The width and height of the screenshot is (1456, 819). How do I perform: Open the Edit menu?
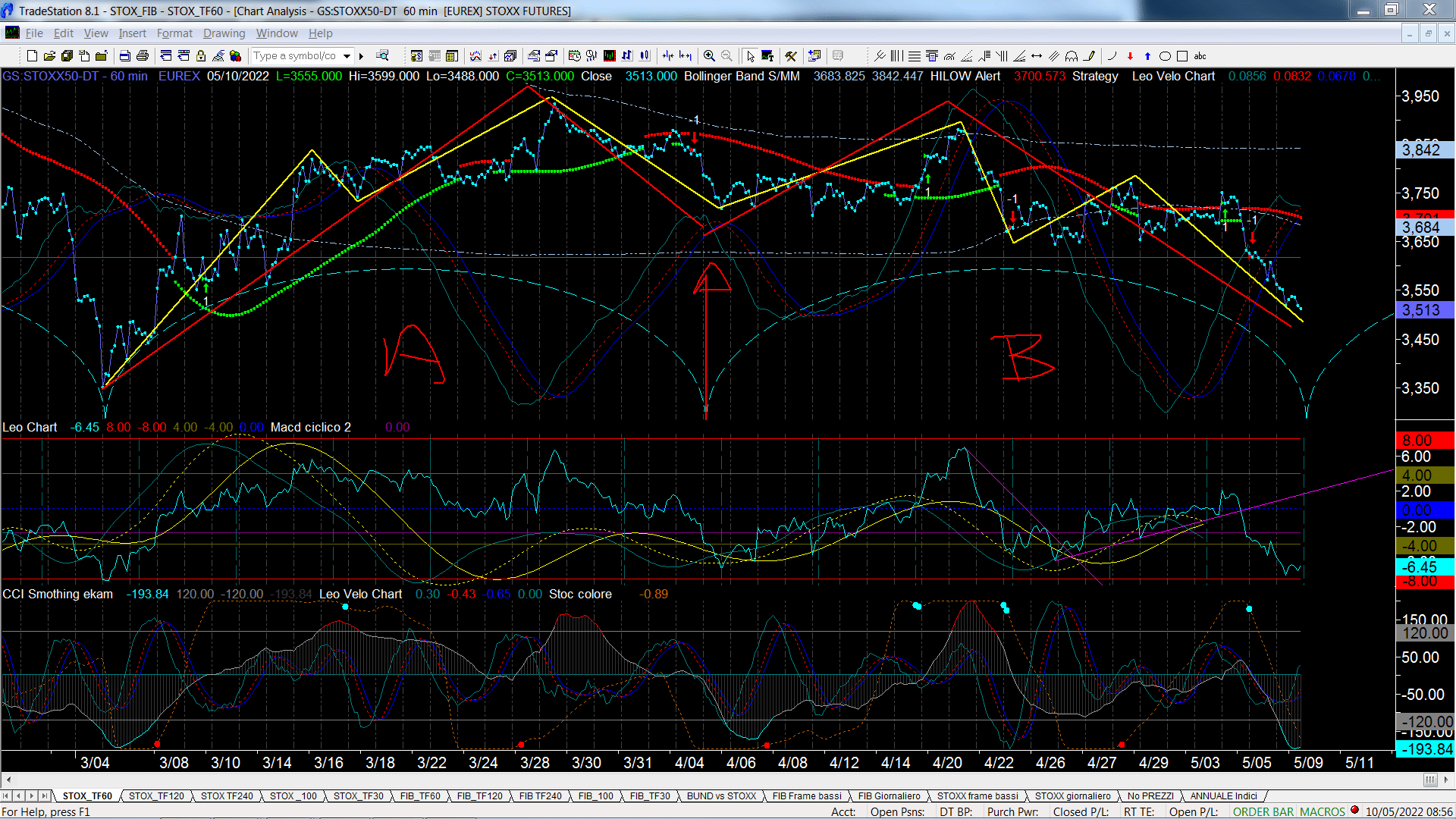(x=64, y=33)
